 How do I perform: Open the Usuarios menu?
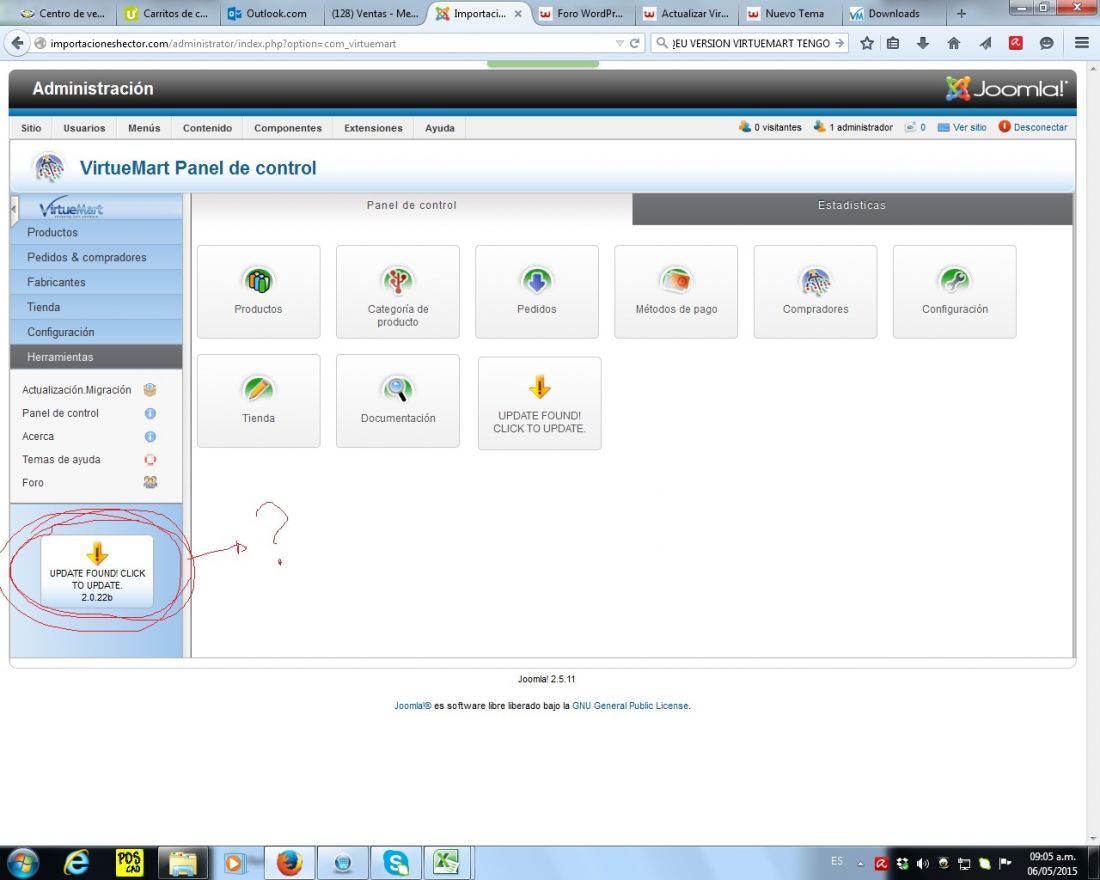[84, 128]
